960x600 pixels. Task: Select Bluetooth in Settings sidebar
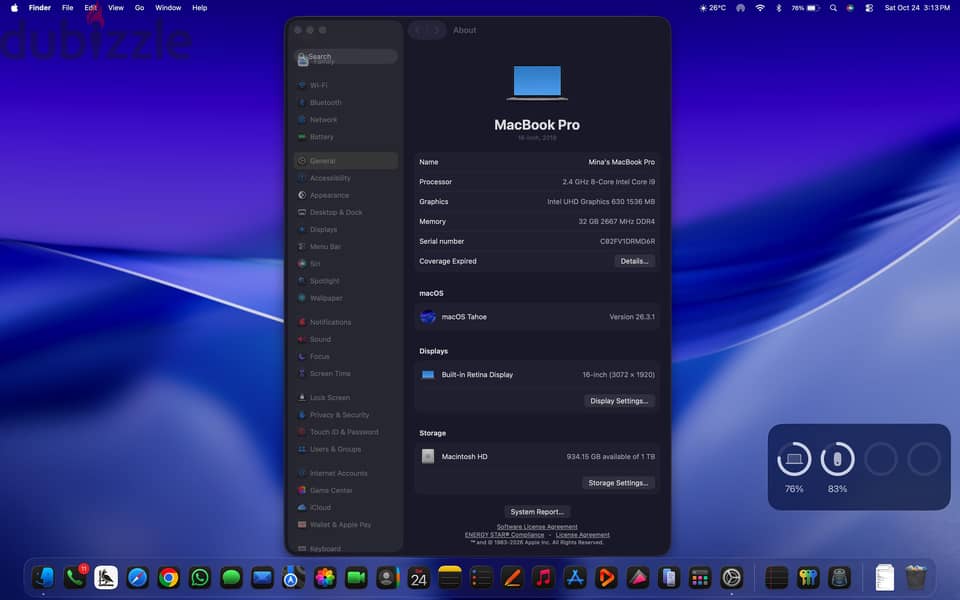click(346, 102)
